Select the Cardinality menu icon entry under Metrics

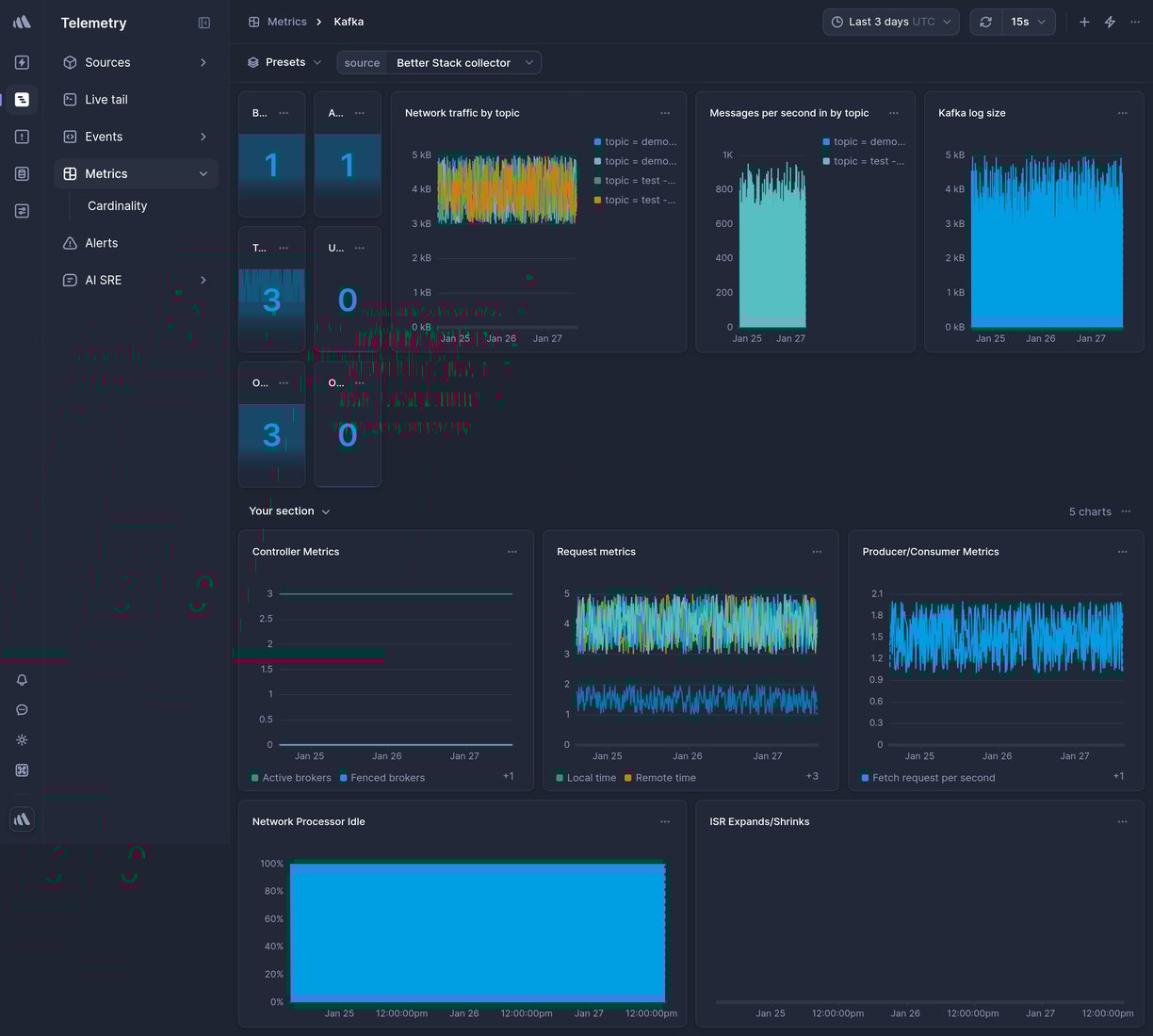coord(117,205)
